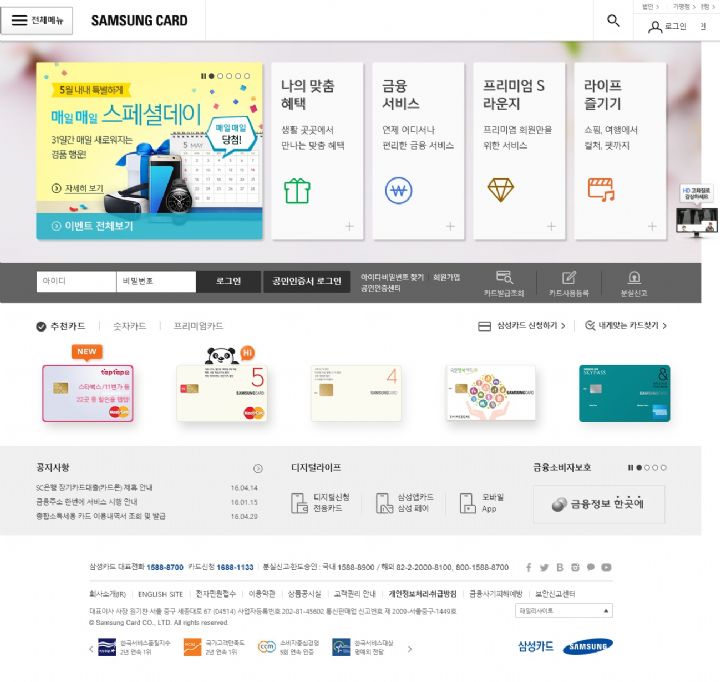Image resolution: width=720 pixels, height=682 pixels.
Task: Click the diamond premium lounge icon
Action: 501,190
